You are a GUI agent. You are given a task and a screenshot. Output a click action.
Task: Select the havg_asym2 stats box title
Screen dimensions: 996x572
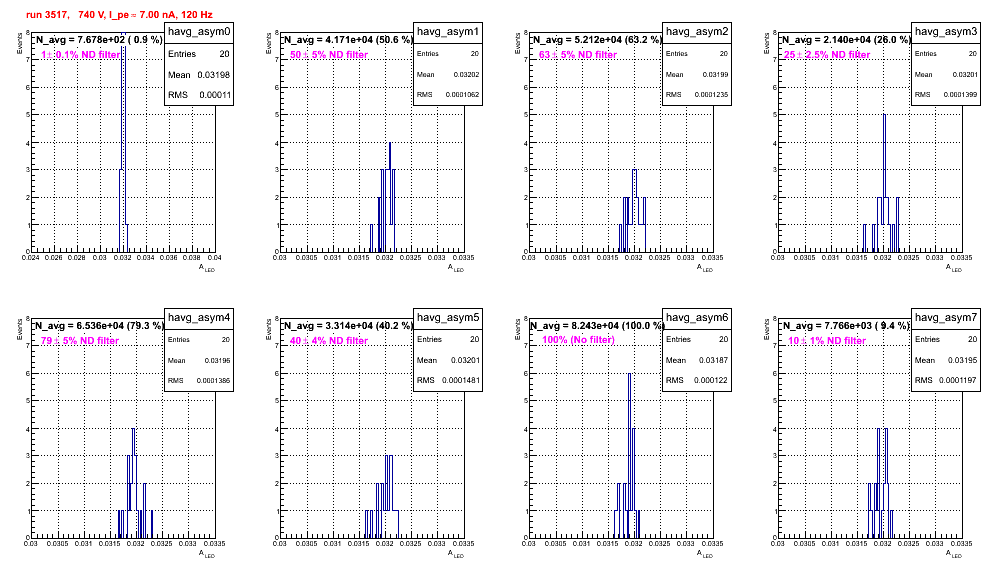pos(697,32)
